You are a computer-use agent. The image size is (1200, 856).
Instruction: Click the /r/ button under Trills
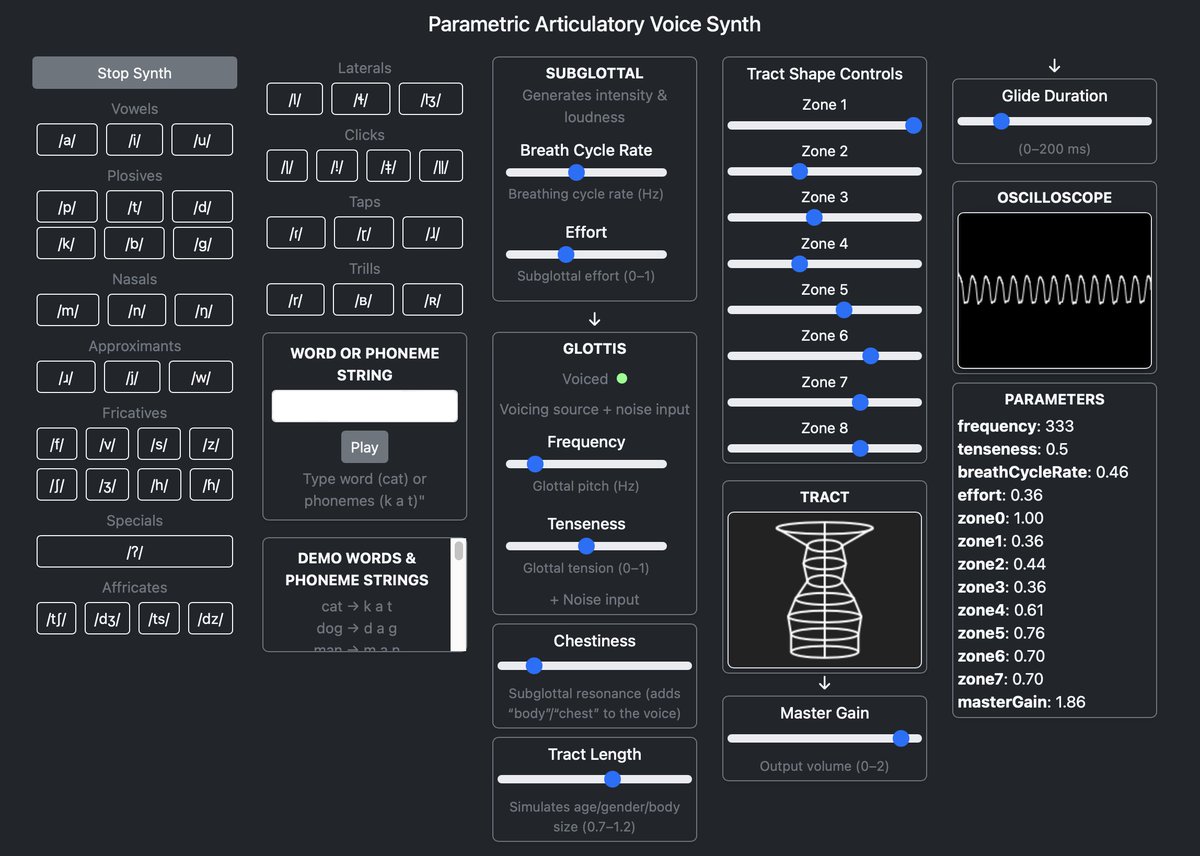click(x=295, y=300)
